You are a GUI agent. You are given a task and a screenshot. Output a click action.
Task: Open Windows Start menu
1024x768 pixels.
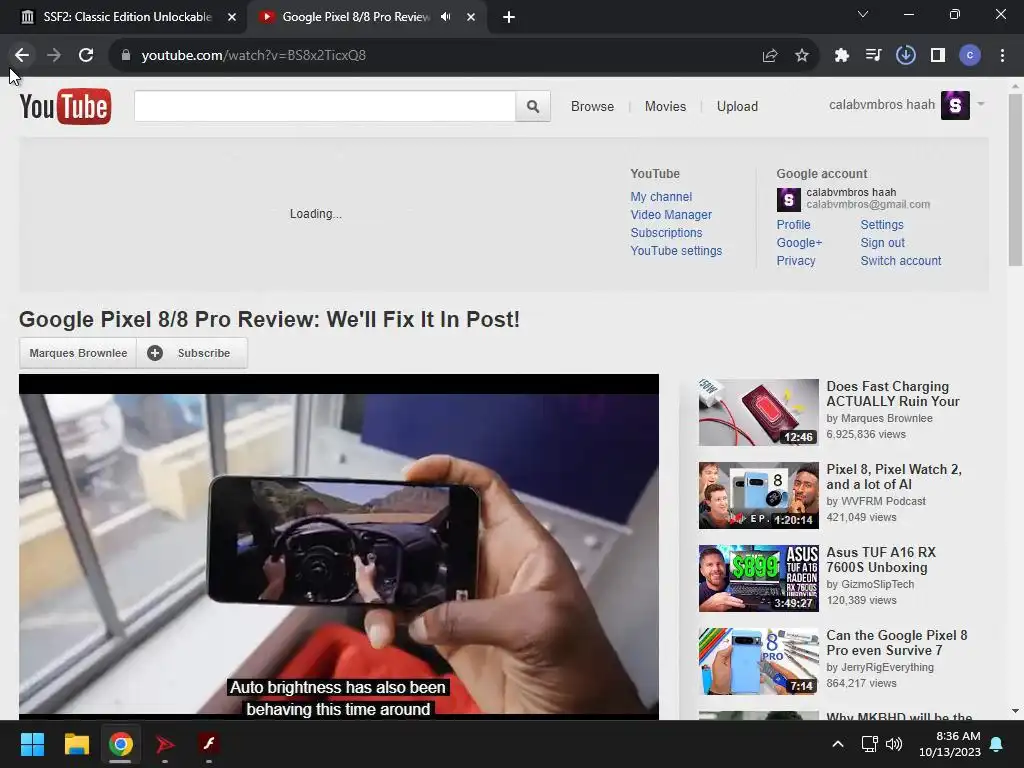click(x=32, y=744)
